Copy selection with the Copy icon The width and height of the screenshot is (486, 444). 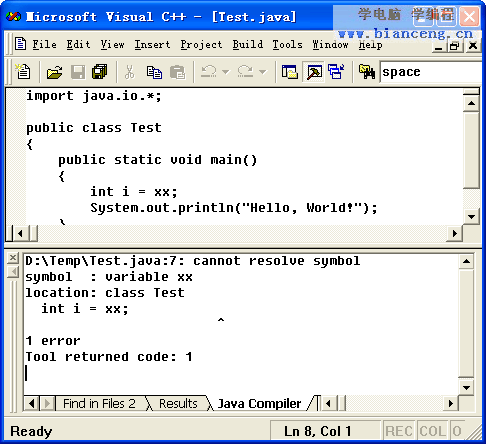pos(154,71)
